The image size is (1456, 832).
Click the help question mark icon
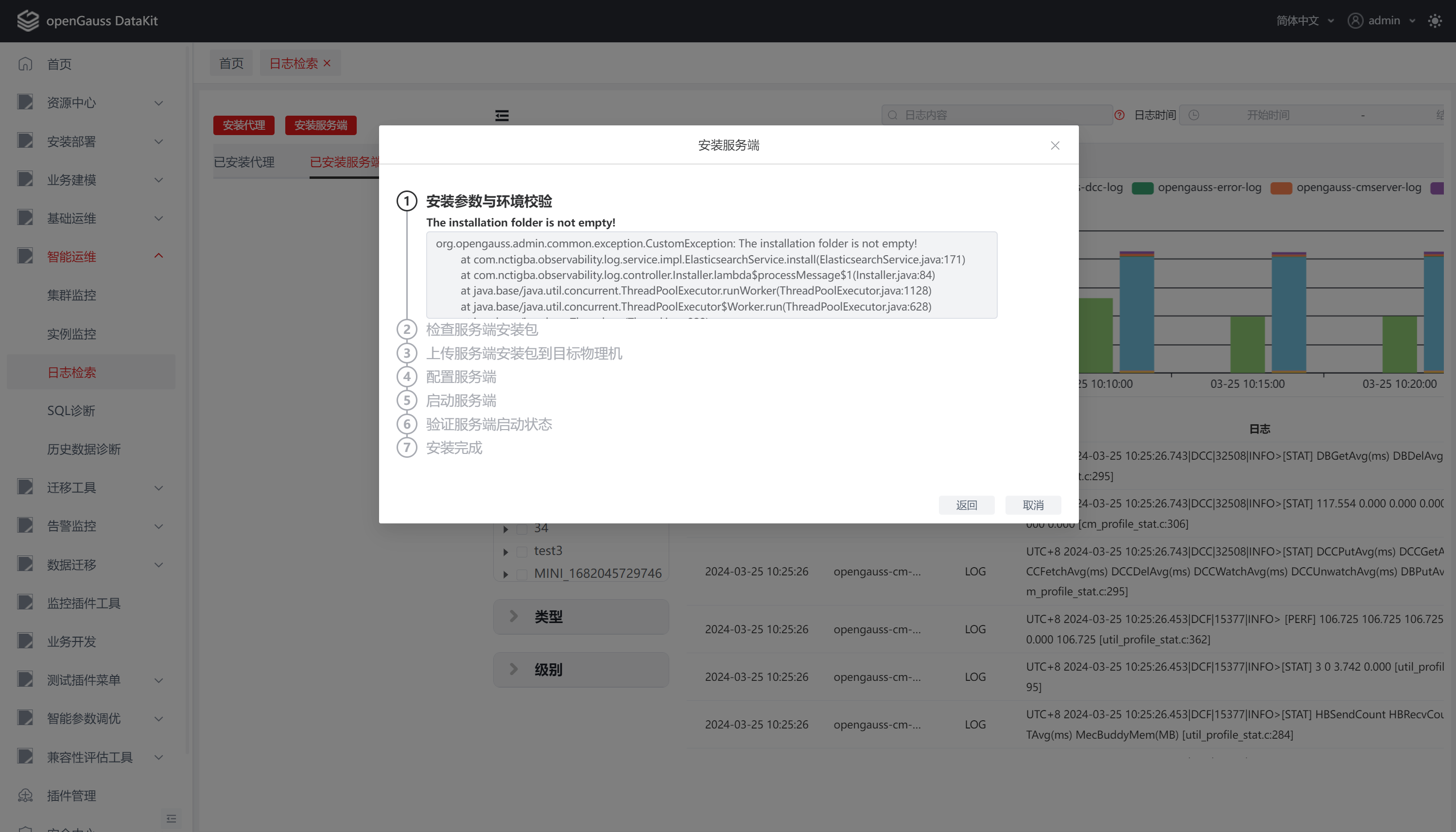tap(1119, 116)
